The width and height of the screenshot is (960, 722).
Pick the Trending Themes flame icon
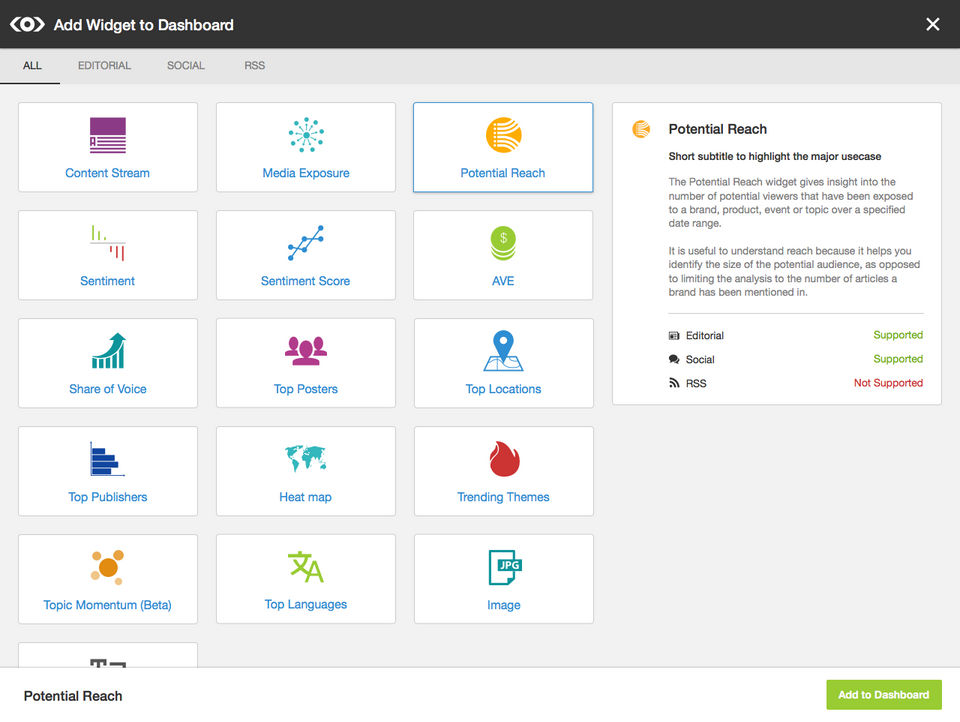(504, 459)
